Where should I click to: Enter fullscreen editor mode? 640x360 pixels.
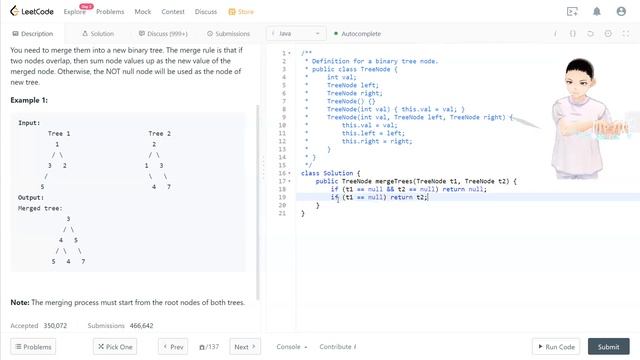click(626, 34)
